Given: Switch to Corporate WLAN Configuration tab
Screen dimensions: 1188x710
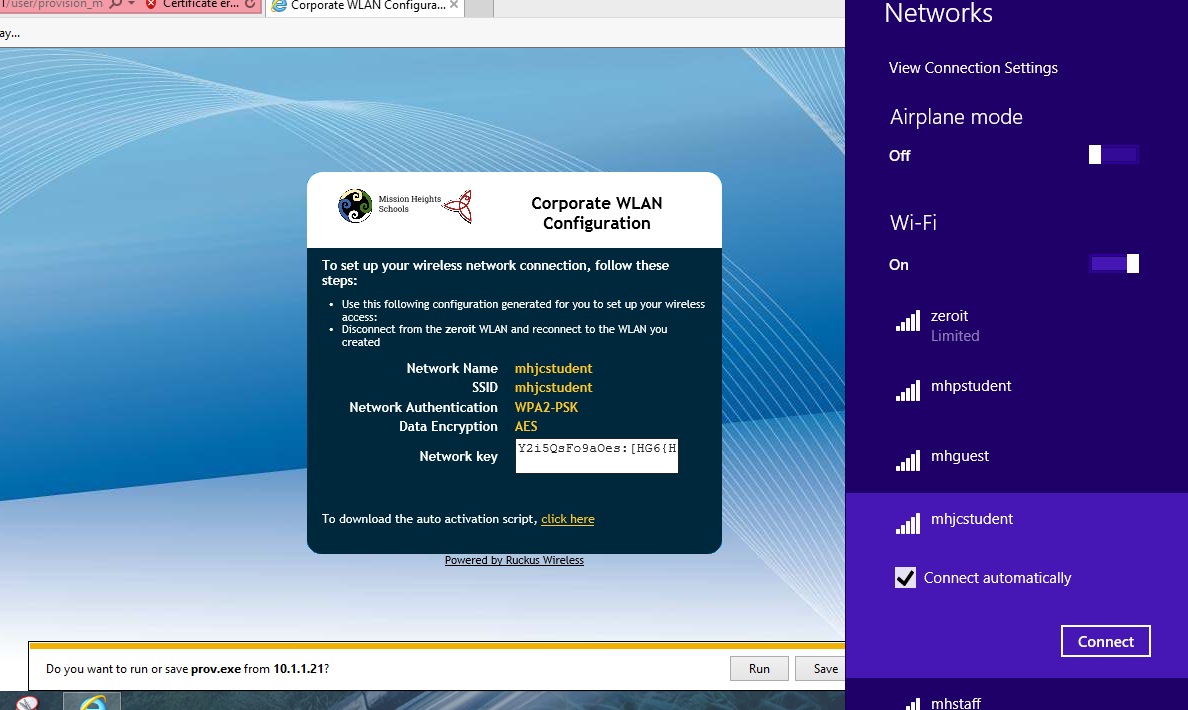Looking at the screenshot, I should click(360, 6).
